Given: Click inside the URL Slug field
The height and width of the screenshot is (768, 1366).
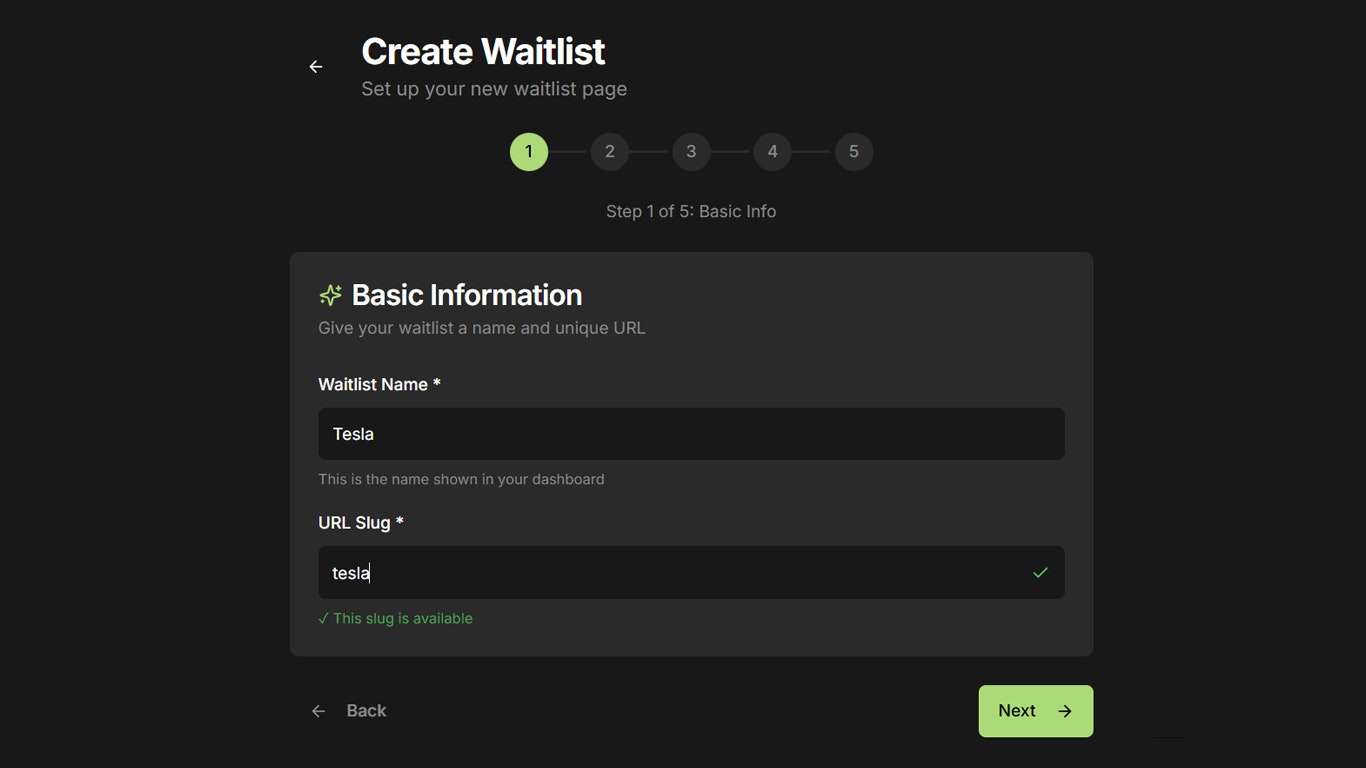Looking at the screenshot, I should click(691, 572).
